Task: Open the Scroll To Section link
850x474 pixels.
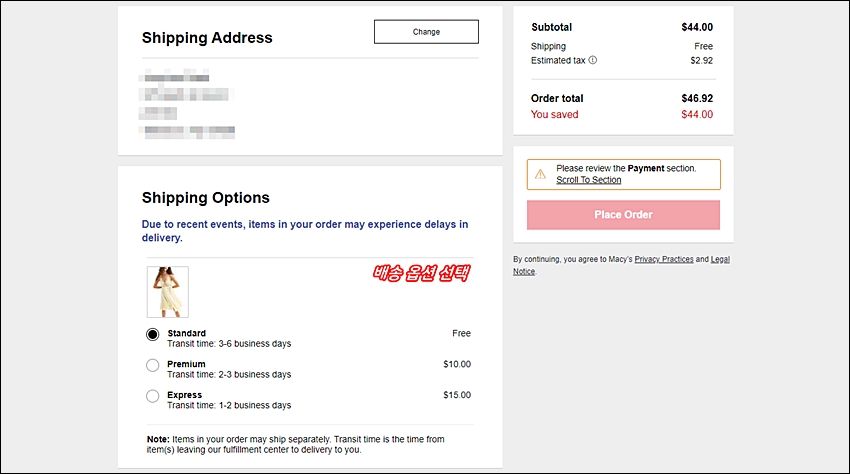Action: pyautogui.click(x=589, y=180)
